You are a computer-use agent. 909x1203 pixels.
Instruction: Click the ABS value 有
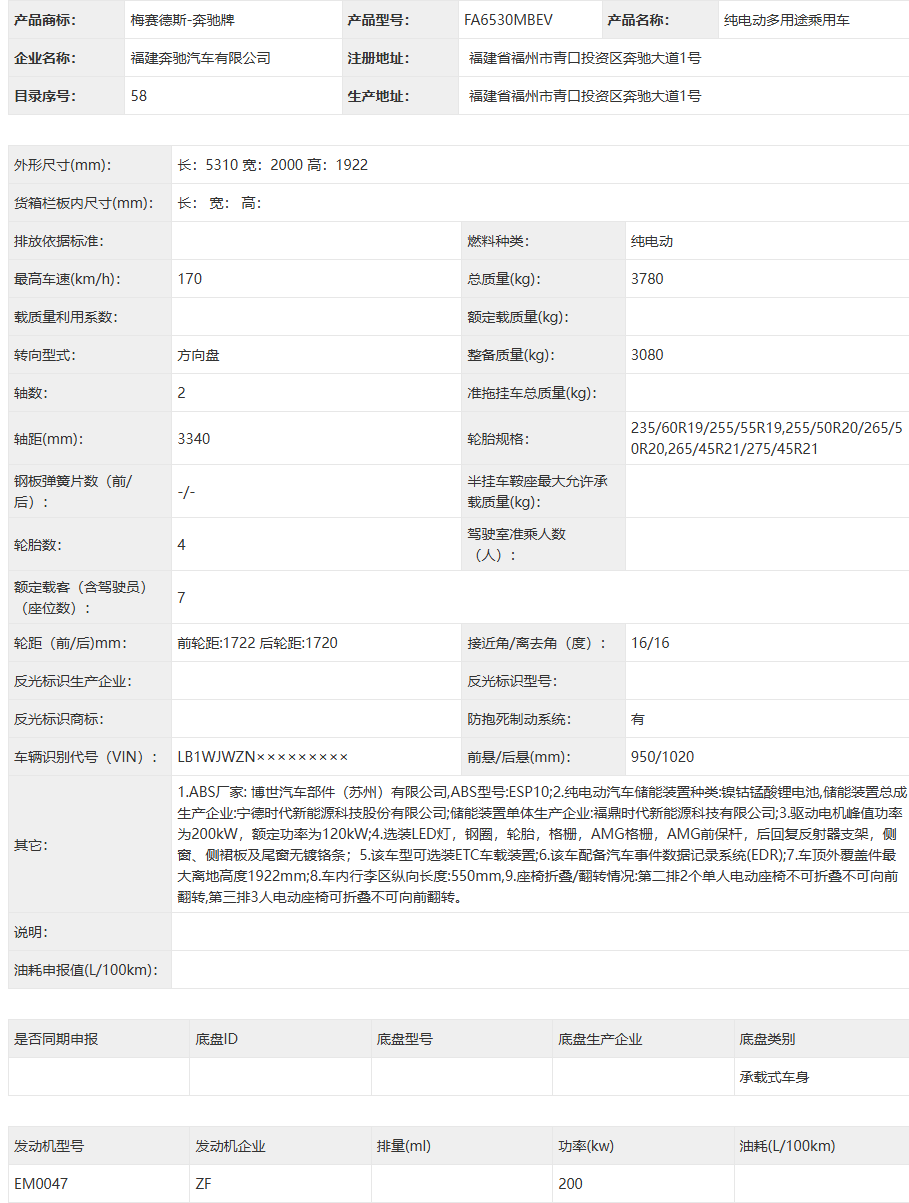[638, 719]
